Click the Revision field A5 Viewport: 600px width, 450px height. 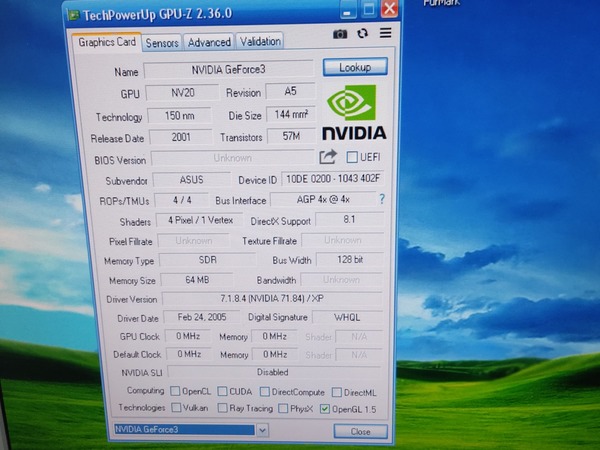click(x=290, y=91)
